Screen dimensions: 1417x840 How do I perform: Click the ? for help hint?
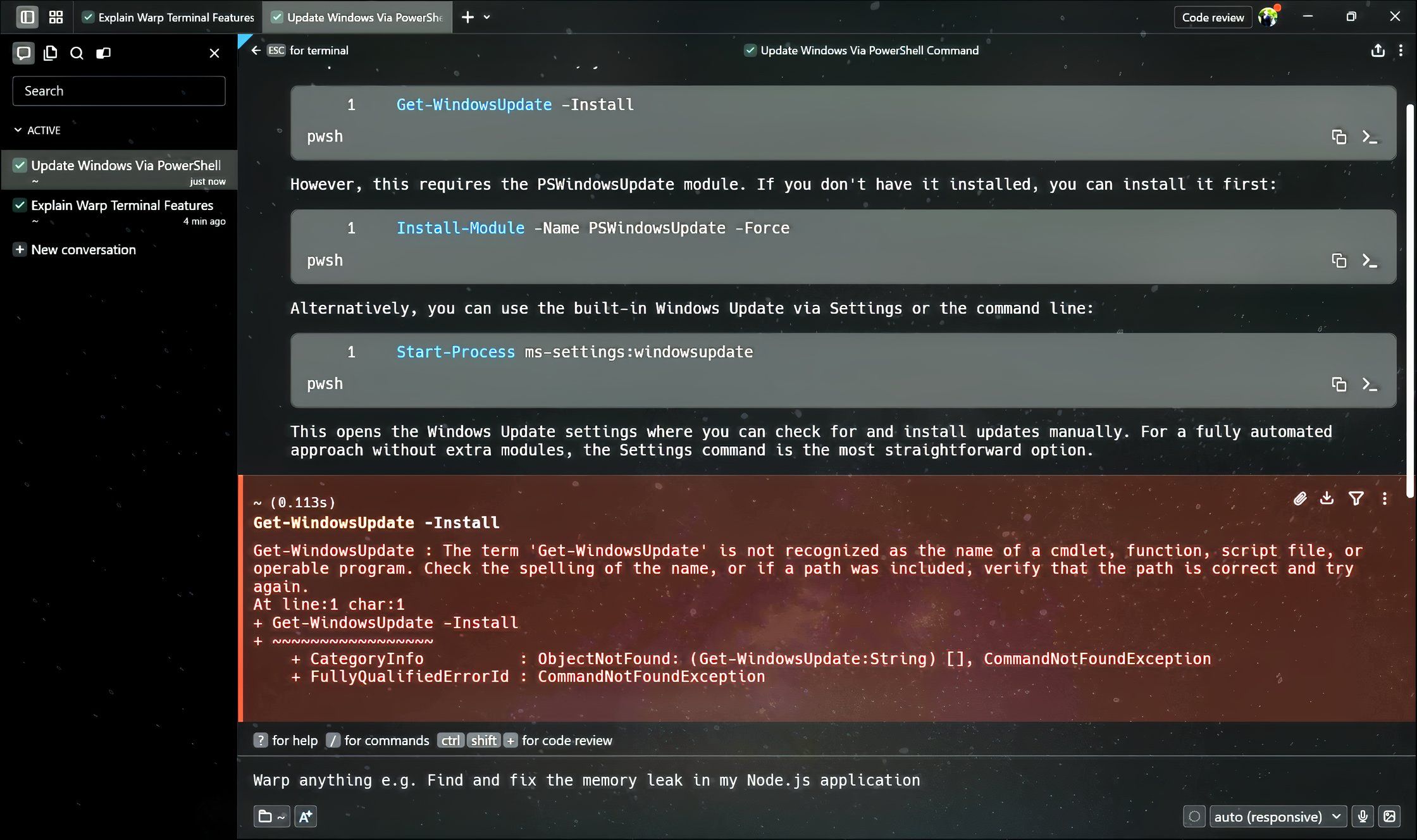point(285,741)
